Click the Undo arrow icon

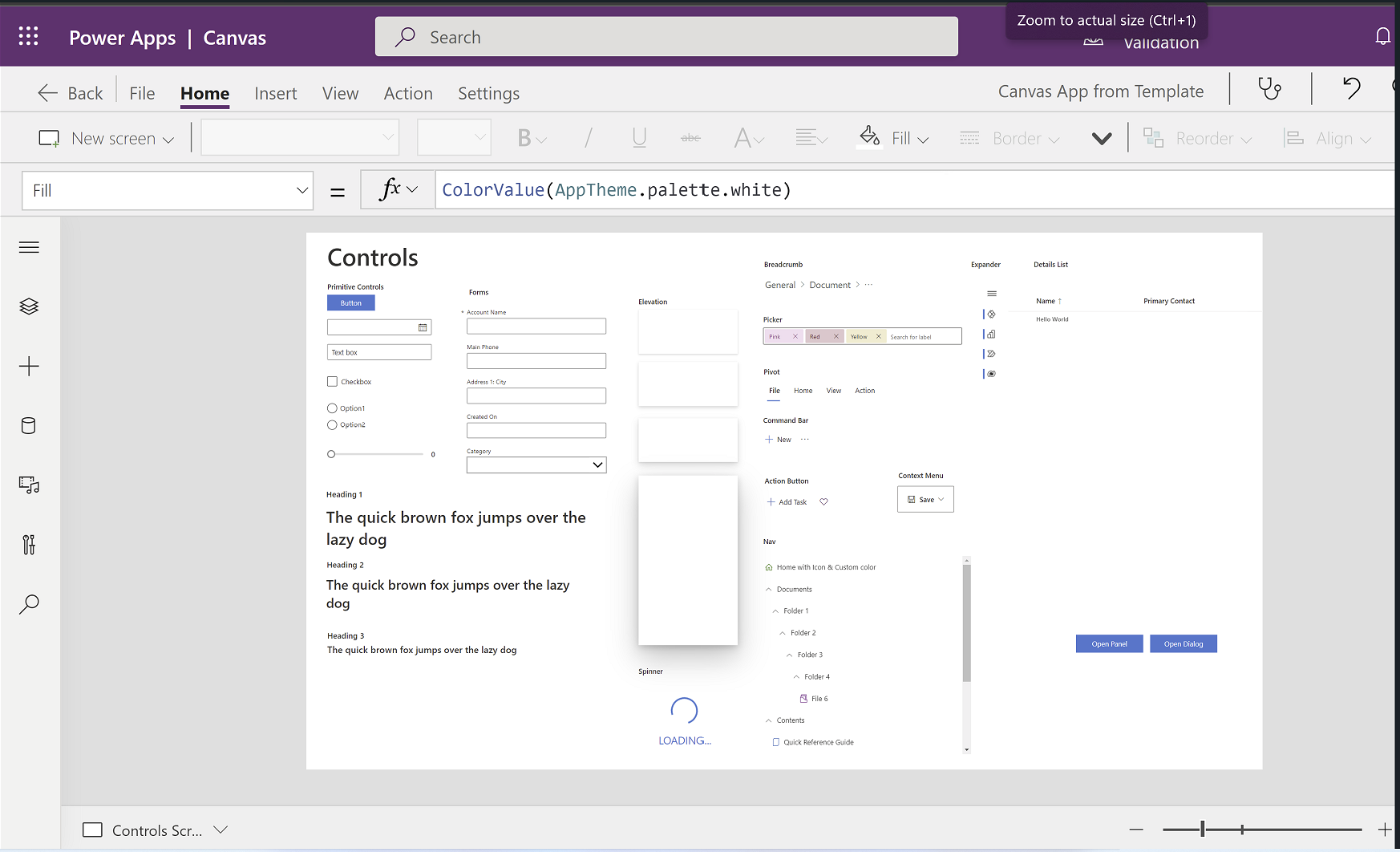click(x=1352, y=88)
